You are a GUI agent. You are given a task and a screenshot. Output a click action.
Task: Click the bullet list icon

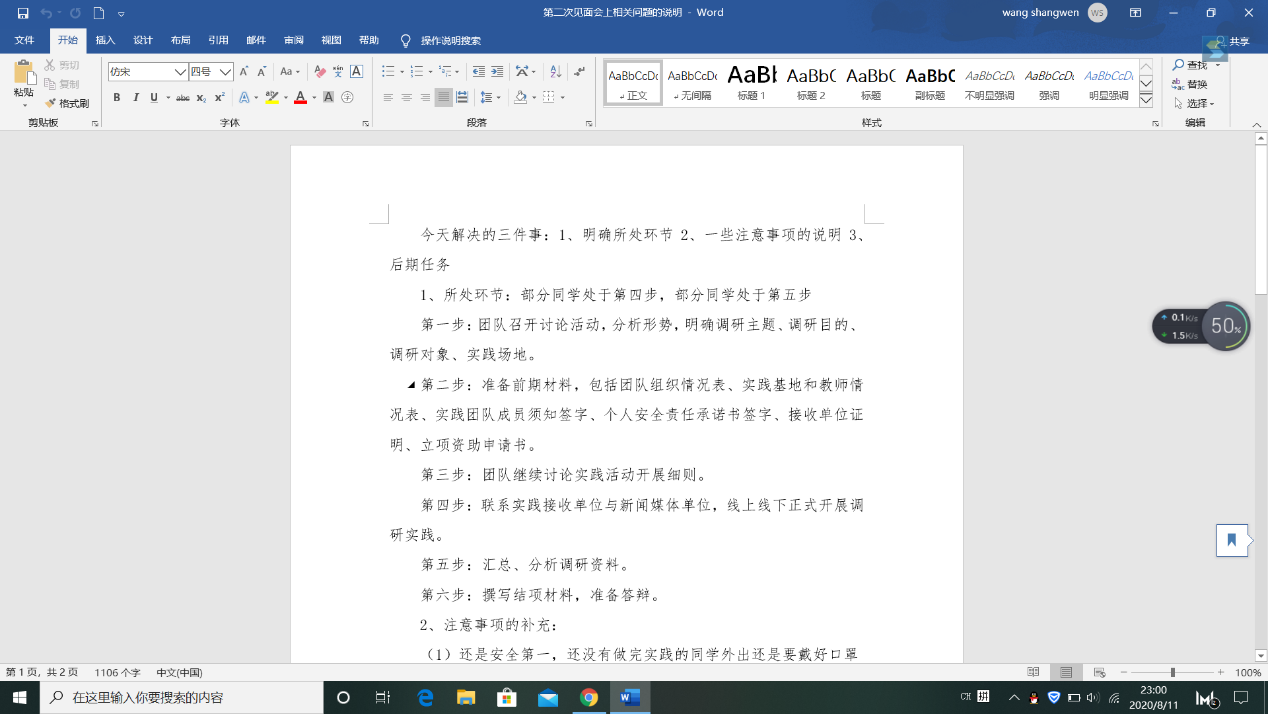click(389, 72)
